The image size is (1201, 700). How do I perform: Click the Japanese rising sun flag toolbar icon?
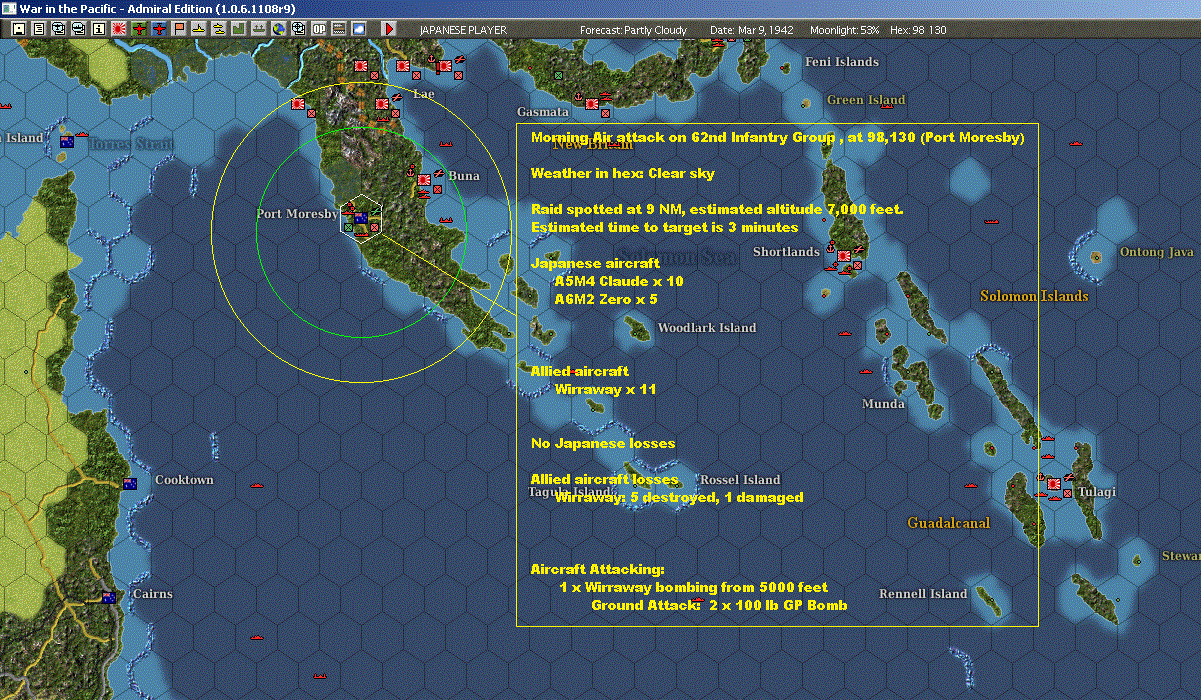119,29
